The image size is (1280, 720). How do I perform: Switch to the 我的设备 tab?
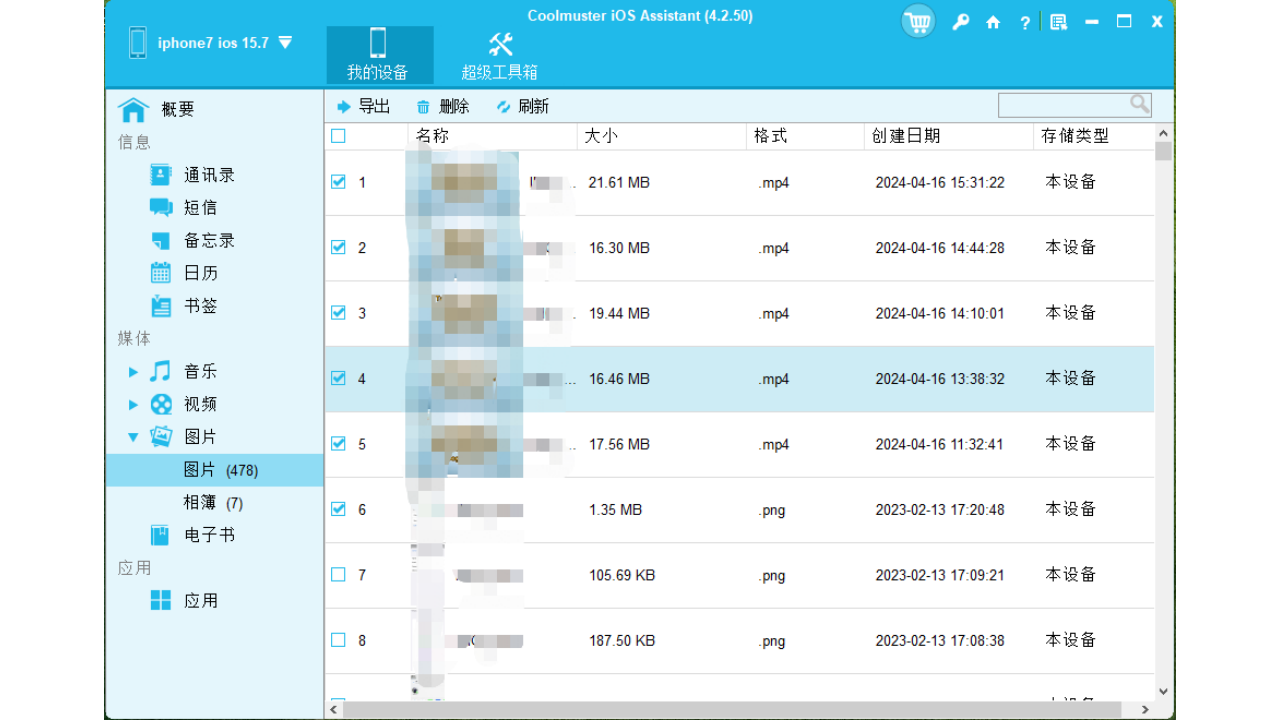(378, 55)
